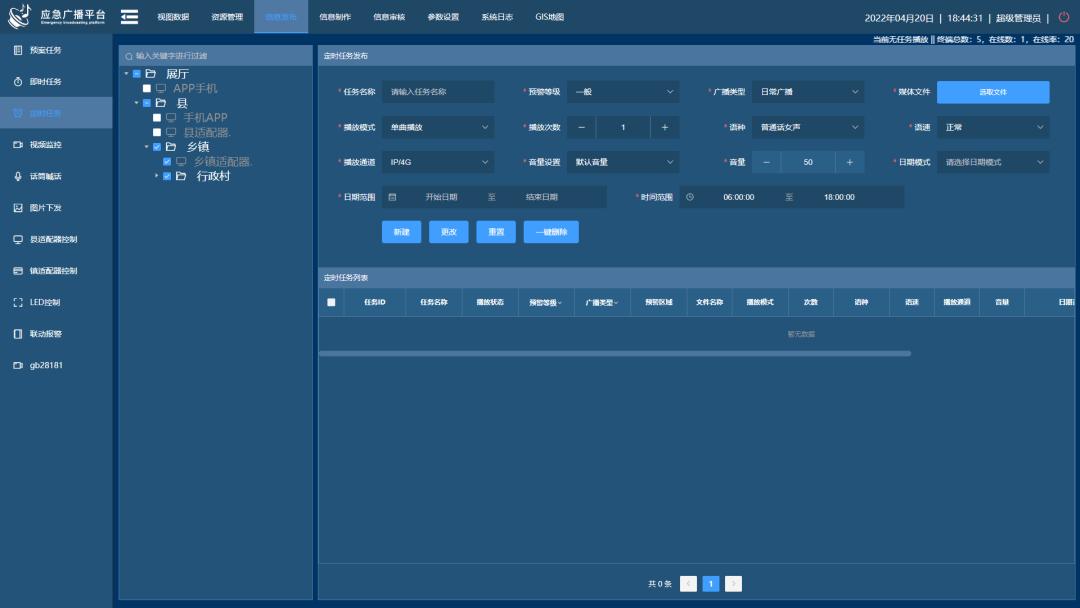Check the APP手机 device checkbox
Viewport: 1080px width, 608px height.
(147, 89)
